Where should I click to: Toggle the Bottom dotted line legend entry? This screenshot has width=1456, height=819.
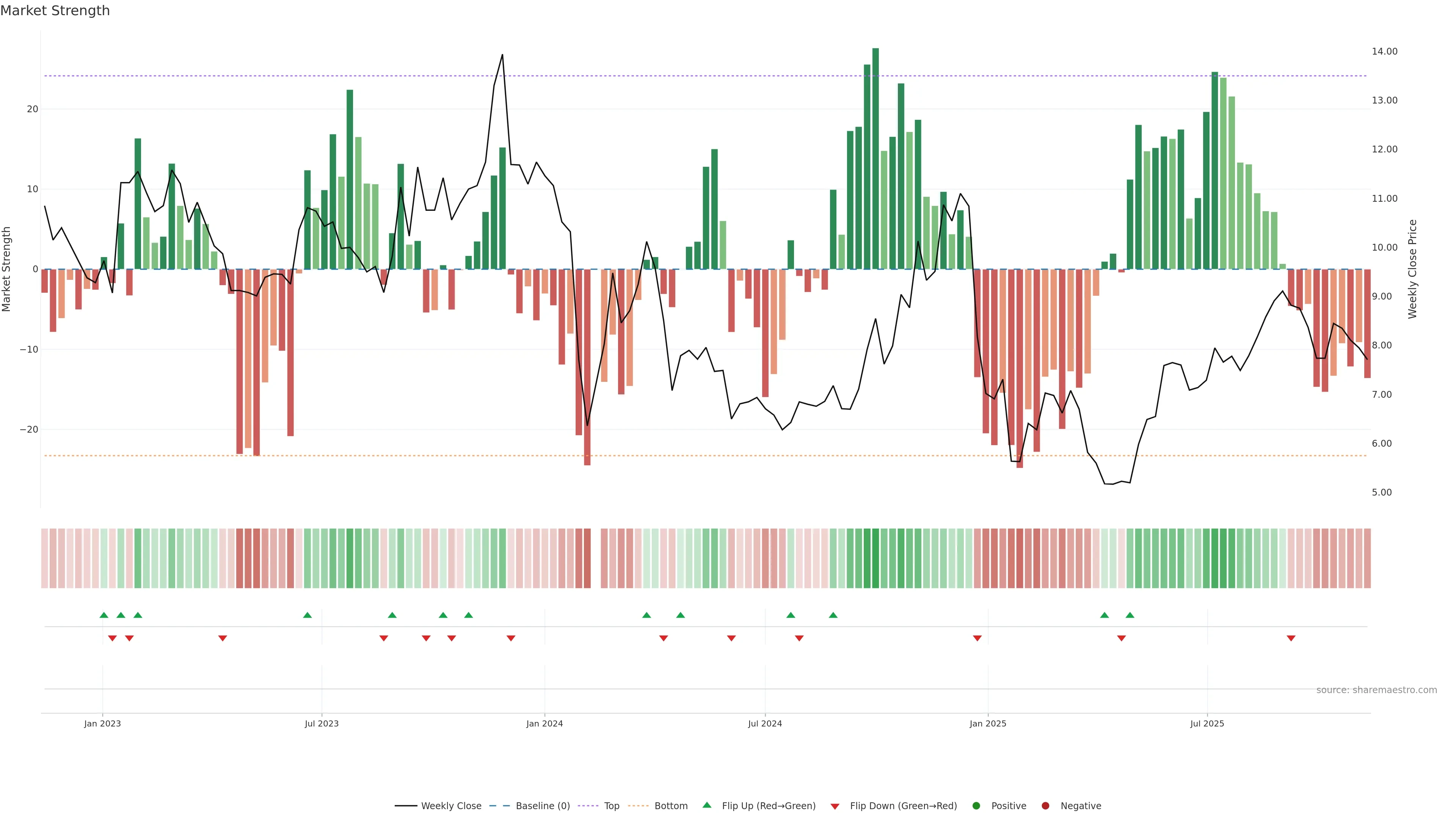(x=670, y=806)
